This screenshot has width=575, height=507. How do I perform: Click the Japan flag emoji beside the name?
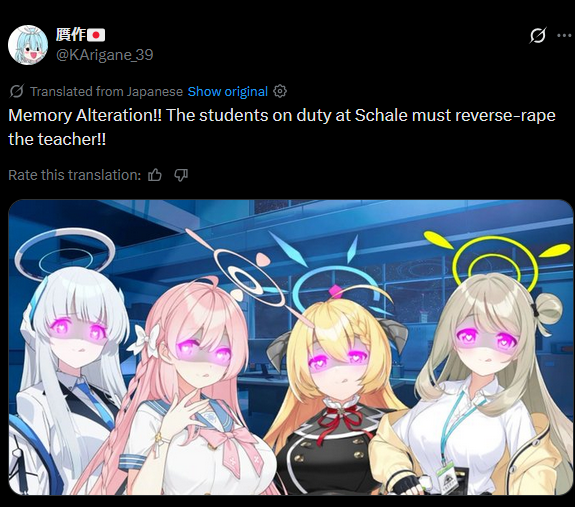click(96, 35)
